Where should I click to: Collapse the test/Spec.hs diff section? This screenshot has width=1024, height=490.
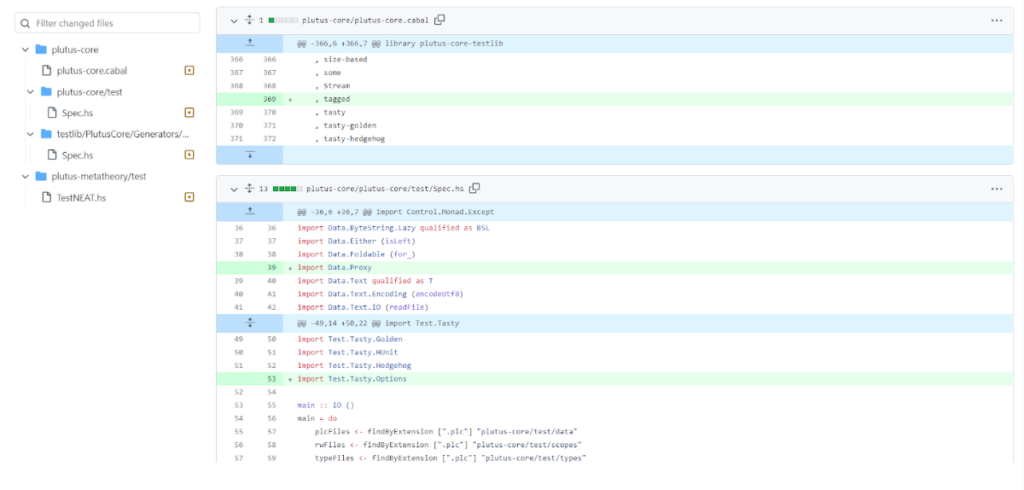tap(233, 188)
